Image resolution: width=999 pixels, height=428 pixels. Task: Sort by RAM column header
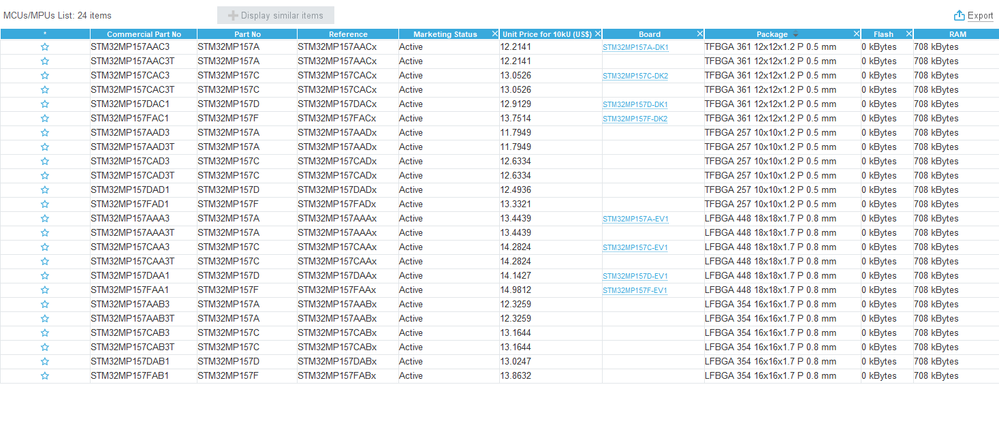pos(956,34)
